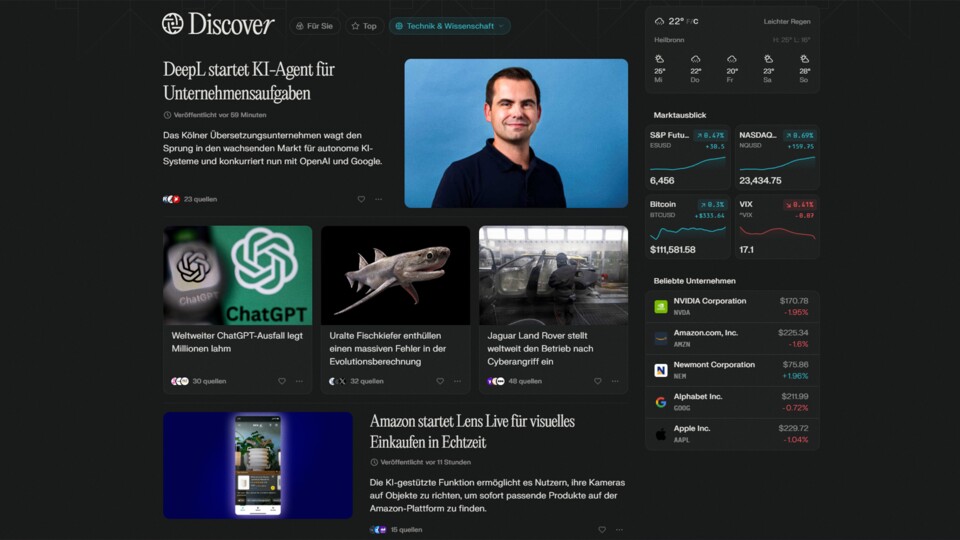Screen dimensions: 960x540
Task: View 30 quellen of the ChatGPT article
Action: coord(199,381)
